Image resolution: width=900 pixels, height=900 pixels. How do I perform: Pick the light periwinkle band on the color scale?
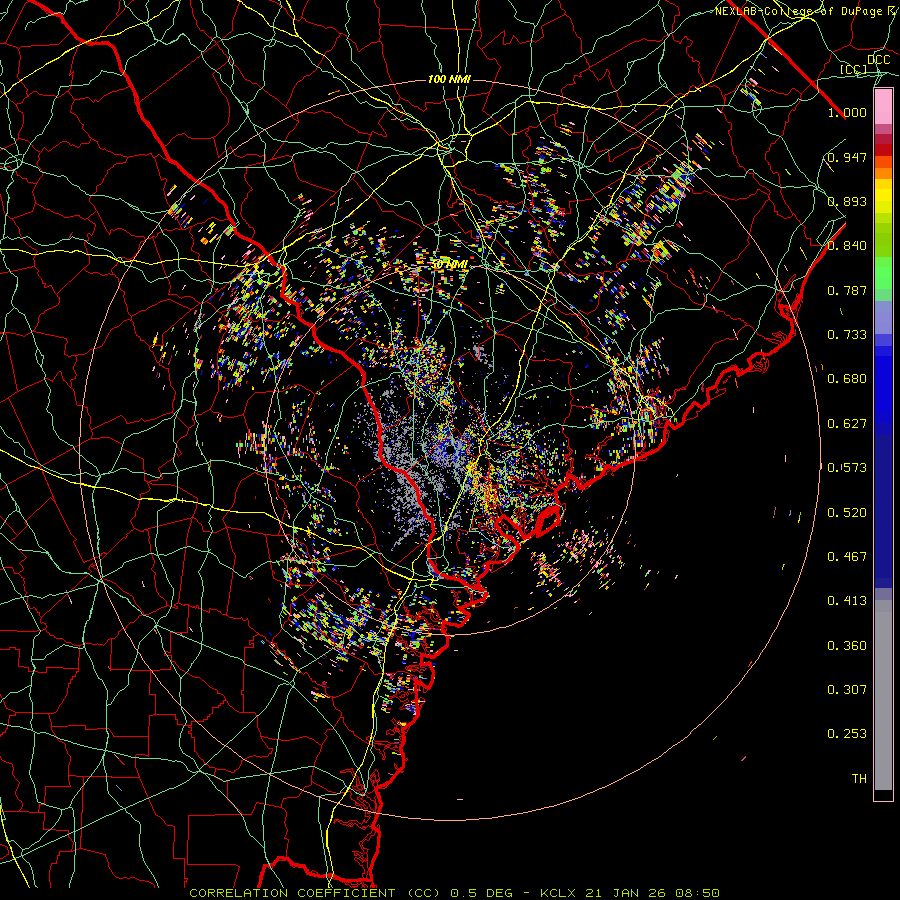[x=883, y=317]
